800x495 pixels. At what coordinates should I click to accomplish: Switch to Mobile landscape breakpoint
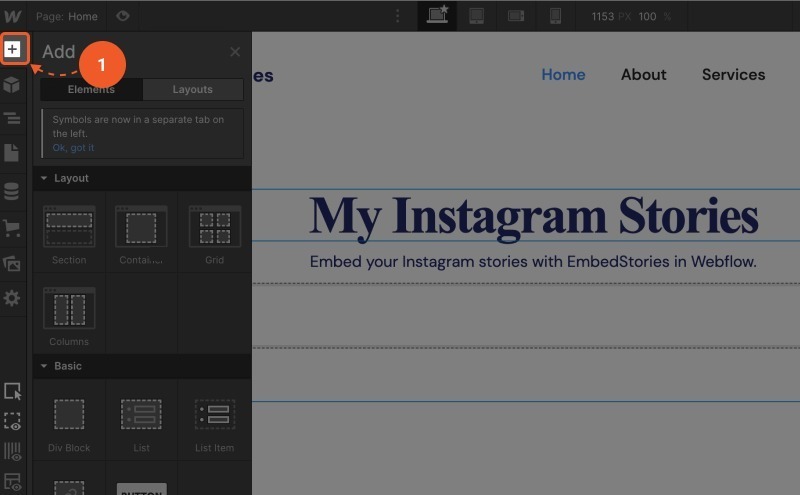tap(516, 16)
